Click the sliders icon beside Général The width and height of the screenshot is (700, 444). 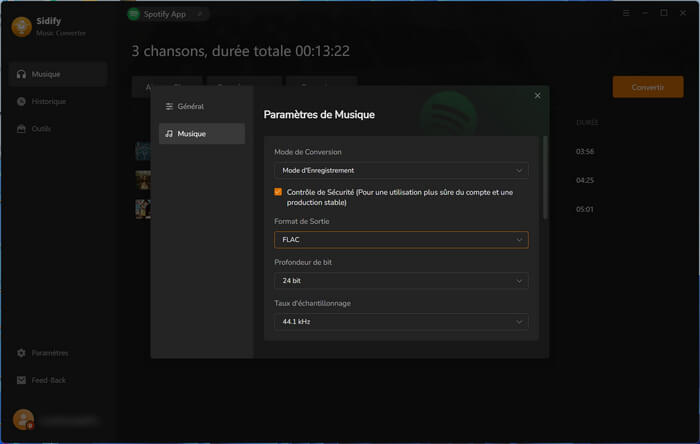169,106
